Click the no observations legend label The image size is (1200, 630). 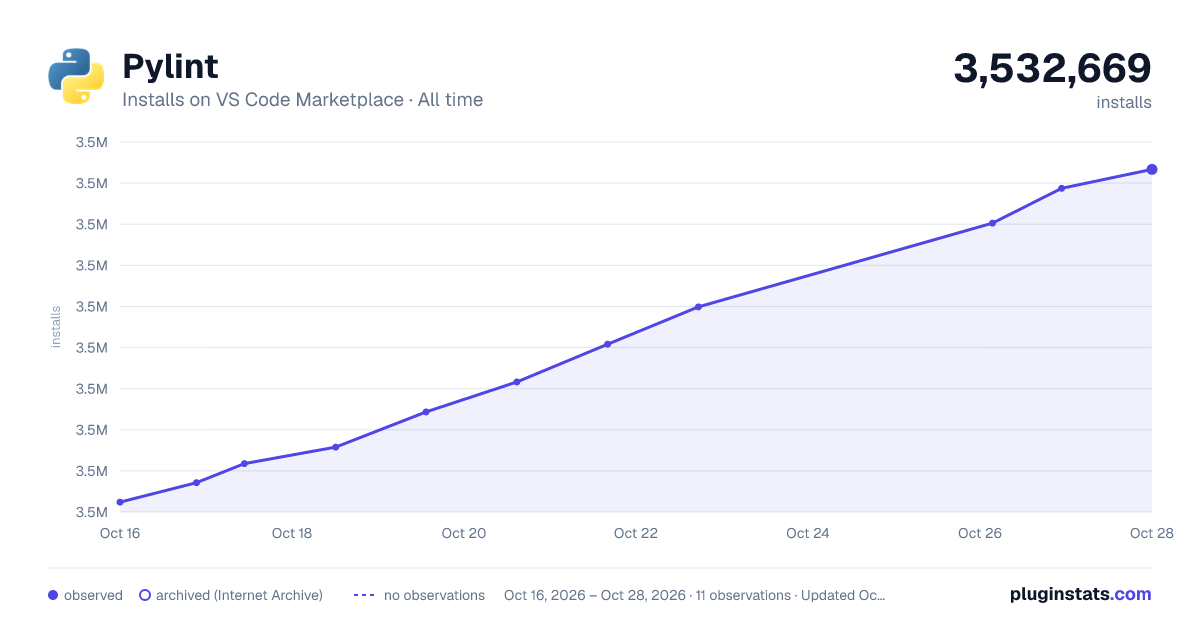[x=434, y=595]
